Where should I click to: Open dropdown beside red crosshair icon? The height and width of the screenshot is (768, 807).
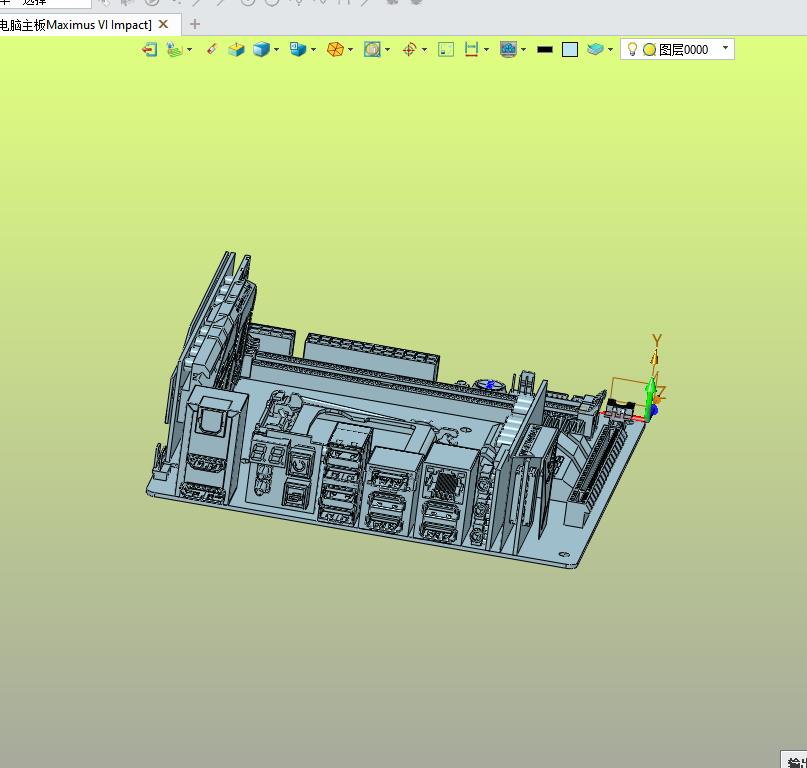tap(424, 49)
